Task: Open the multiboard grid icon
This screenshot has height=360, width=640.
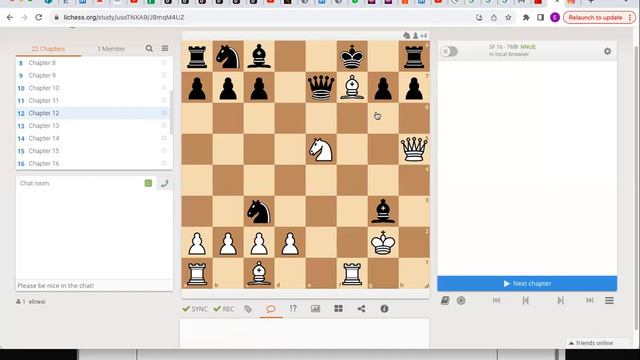Action: 338,309
